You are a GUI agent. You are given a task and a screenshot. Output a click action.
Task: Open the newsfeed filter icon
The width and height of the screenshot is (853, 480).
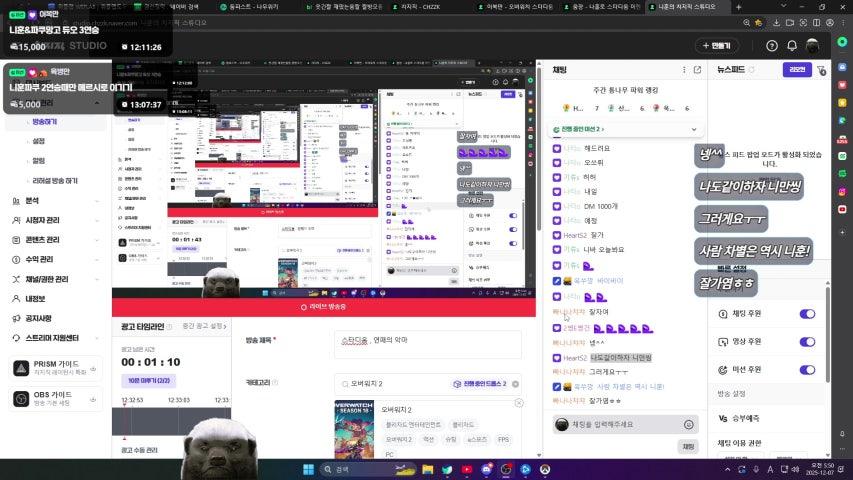pyautogui.click(x=821, y=70)
